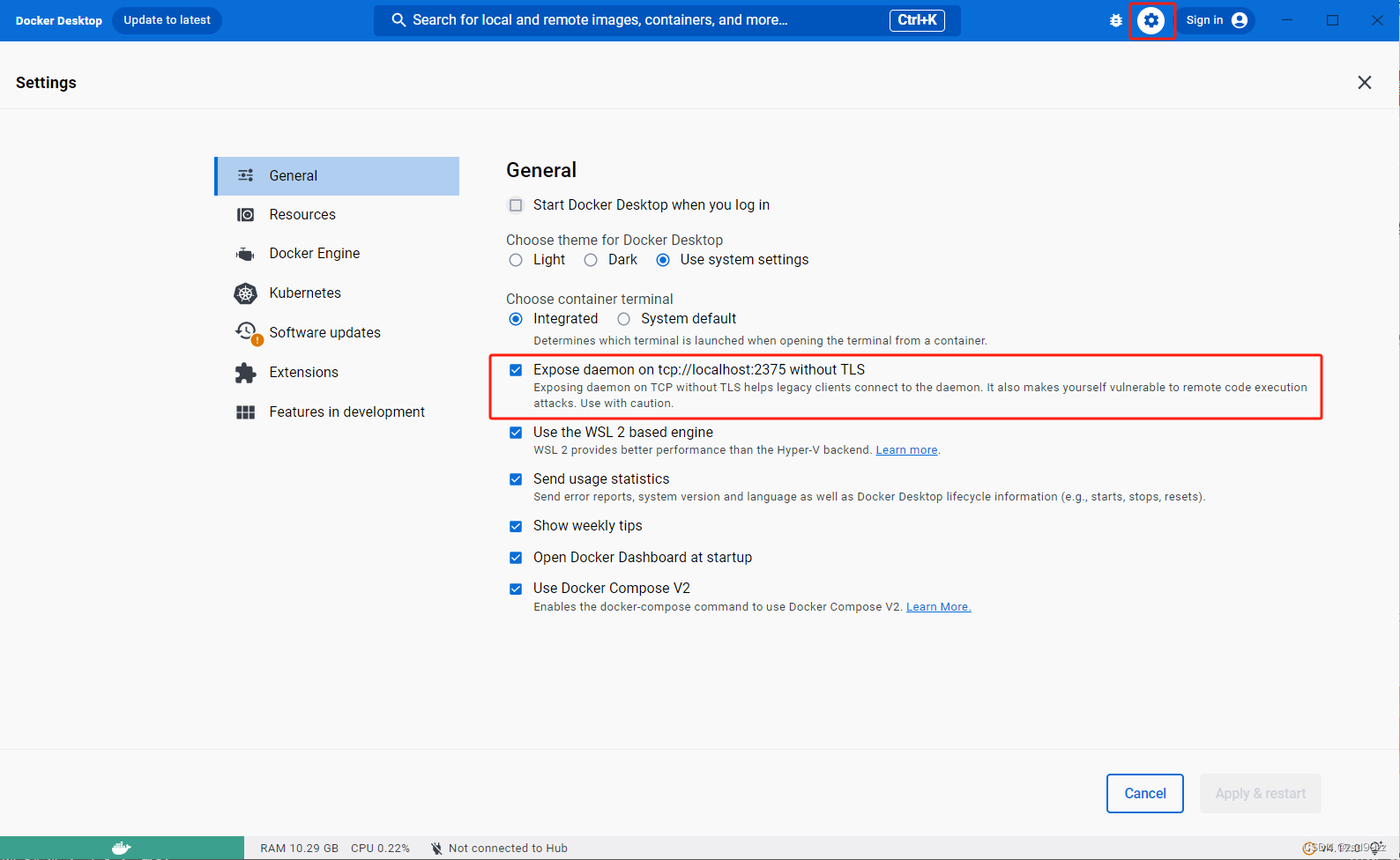Select the Integrated terminal option

click(x=516, y=319)
